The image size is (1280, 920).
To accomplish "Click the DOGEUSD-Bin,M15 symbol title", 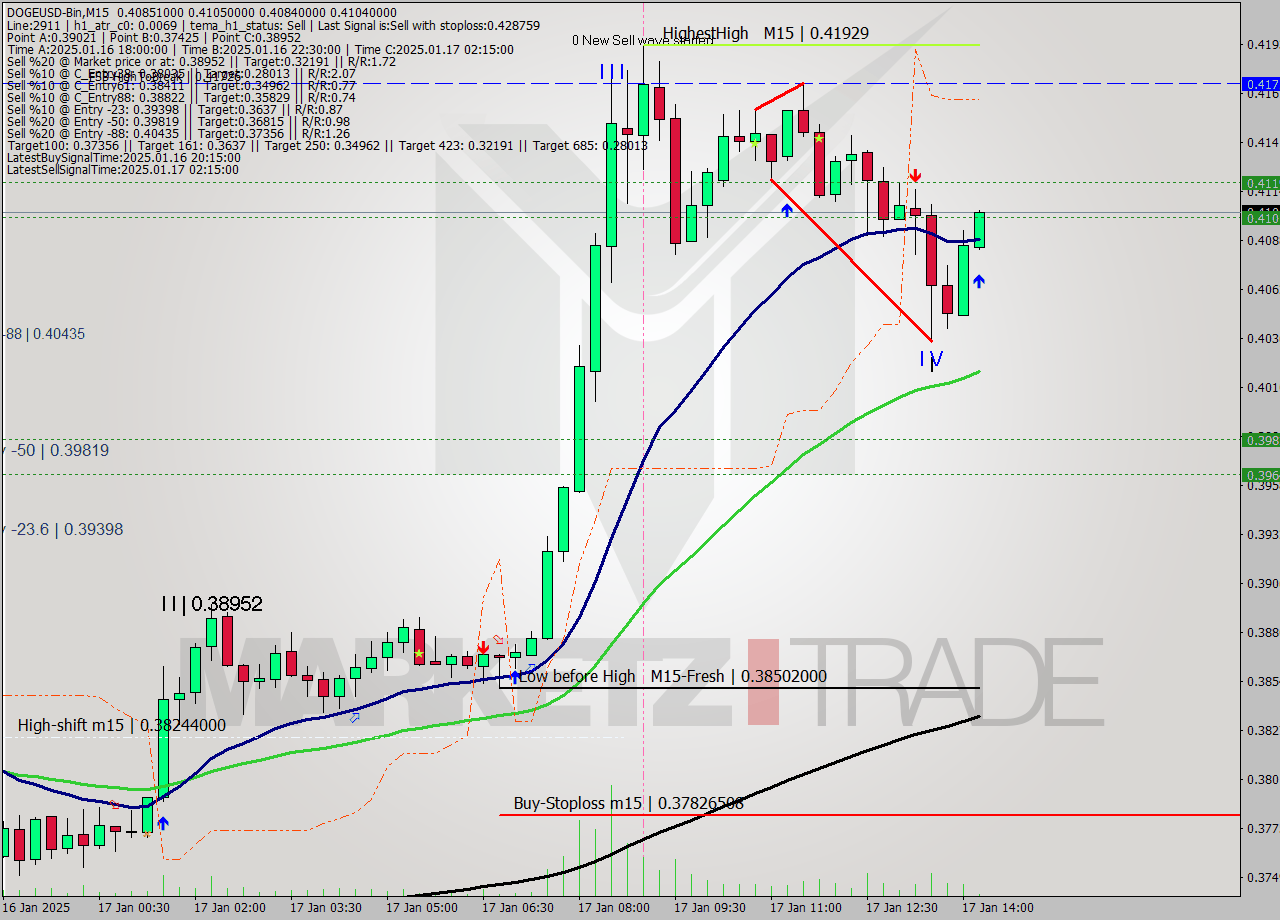I will tap(57, 14).
